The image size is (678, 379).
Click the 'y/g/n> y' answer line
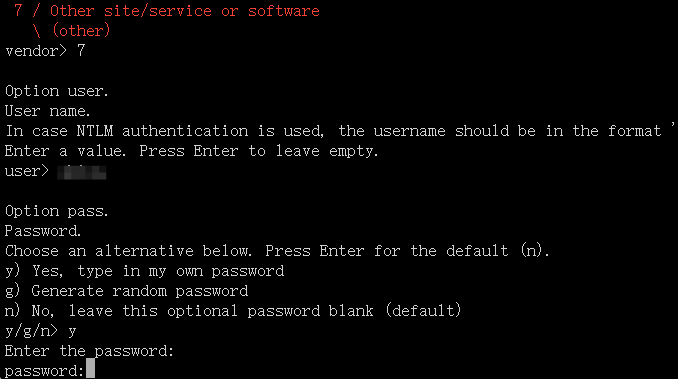pos(41,331)
